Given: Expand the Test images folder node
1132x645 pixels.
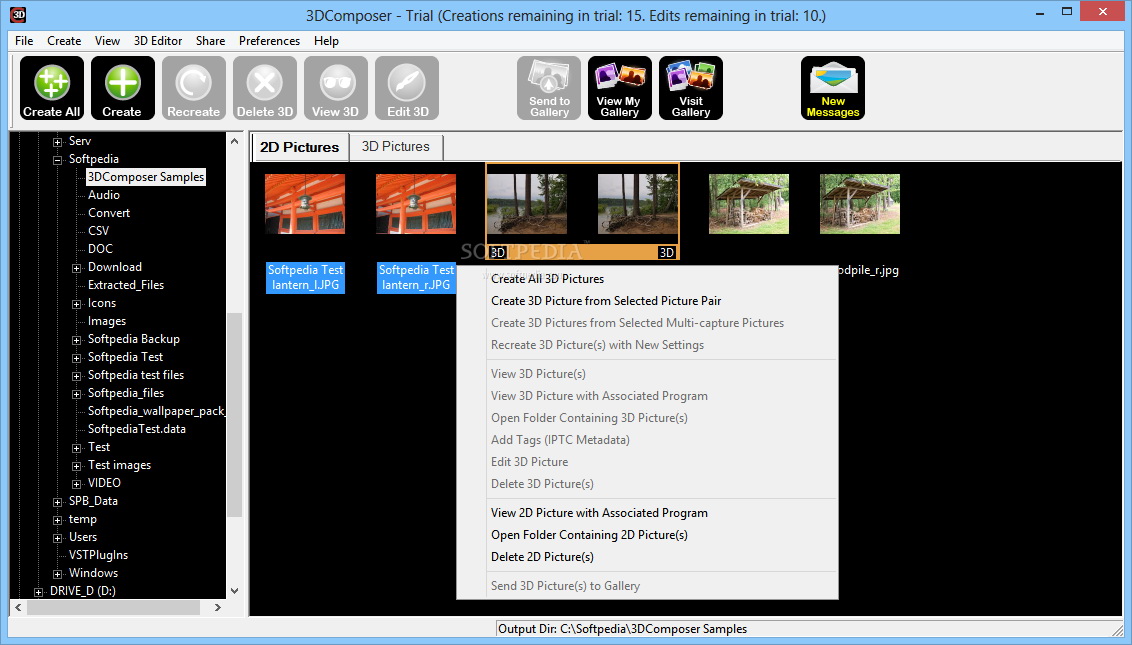Looking at the screenshot, I should [77, 466].
